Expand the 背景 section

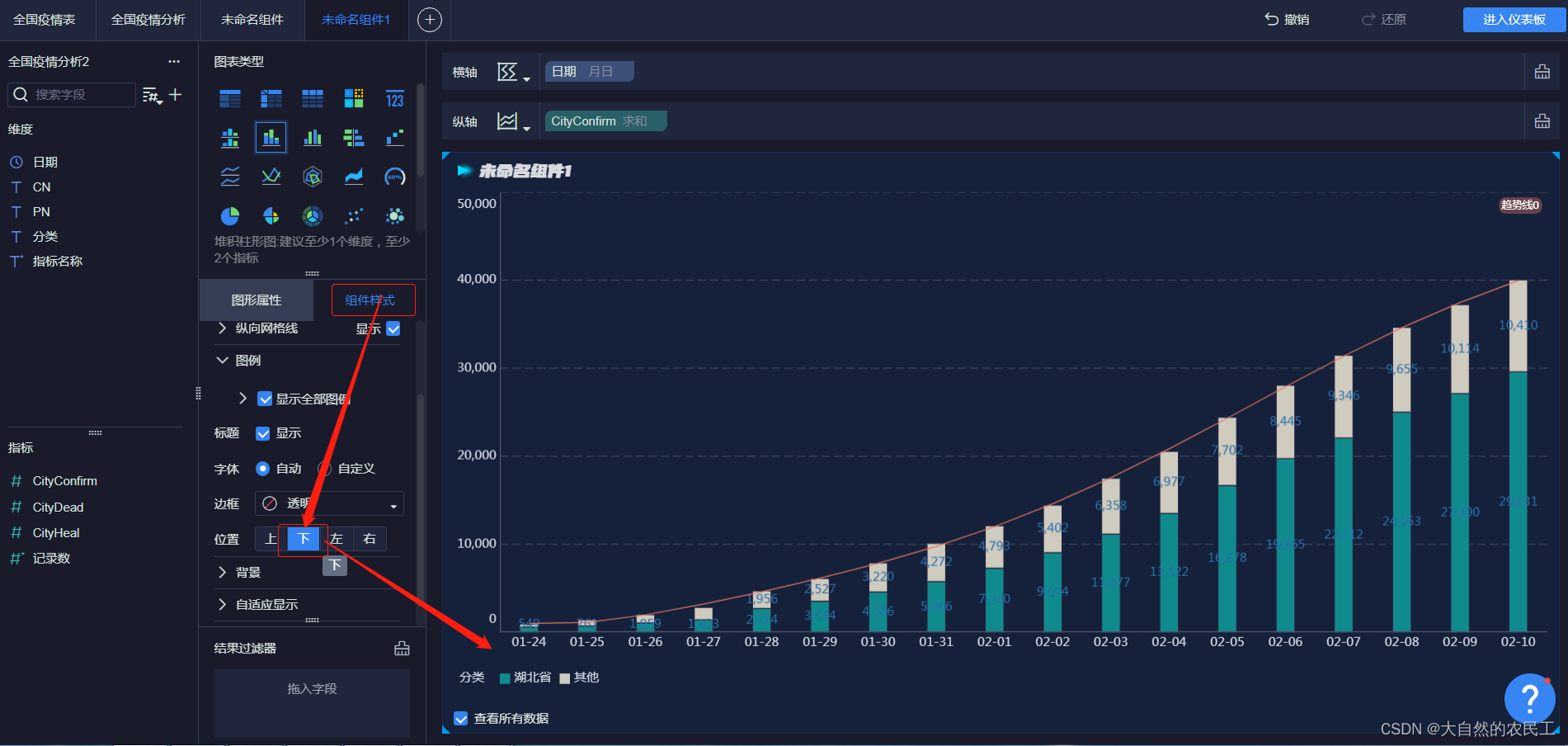coord(222,572)
